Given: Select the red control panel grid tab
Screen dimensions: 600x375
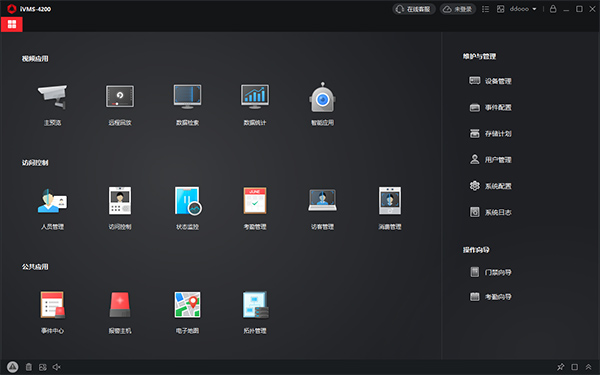Looking at the screenshot, I should pyautogui.click(x=12, y=24).
